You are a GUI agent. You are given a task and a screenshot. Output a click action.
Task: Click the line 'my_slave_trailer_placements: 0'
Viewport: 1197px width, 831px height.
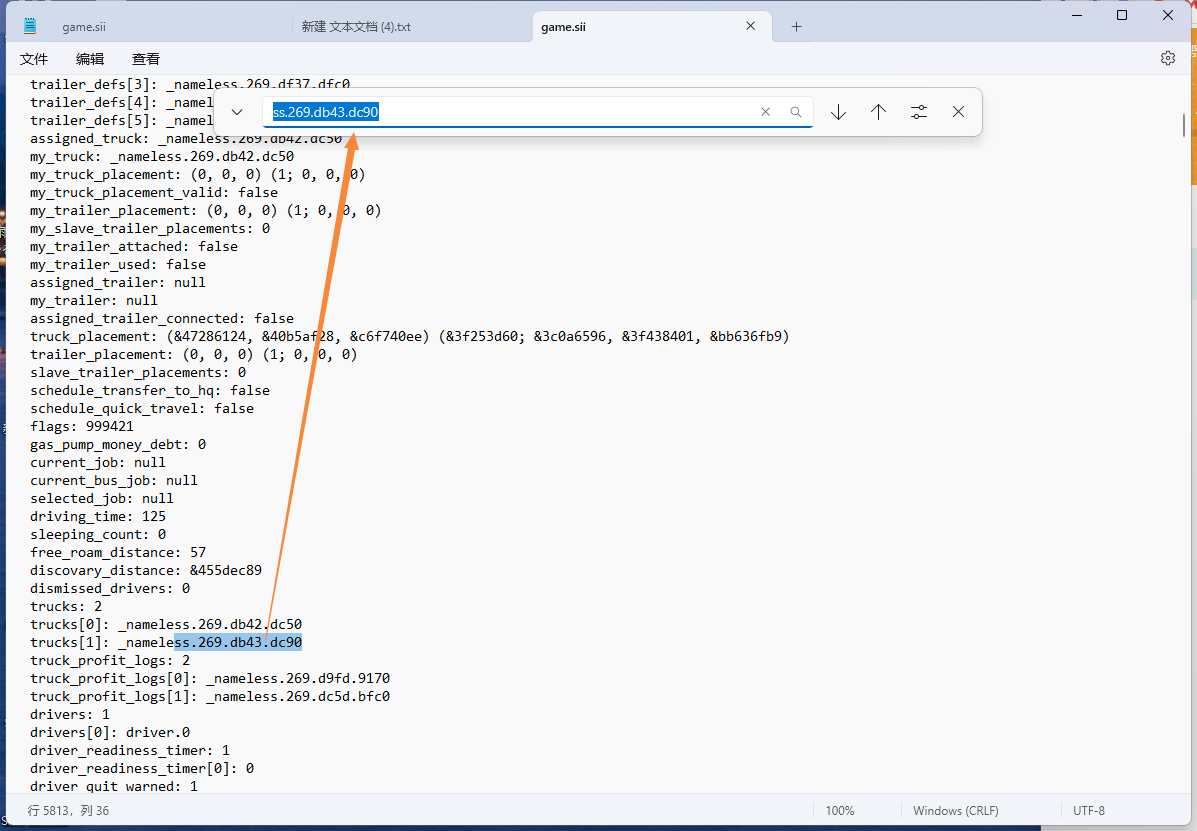150,228
